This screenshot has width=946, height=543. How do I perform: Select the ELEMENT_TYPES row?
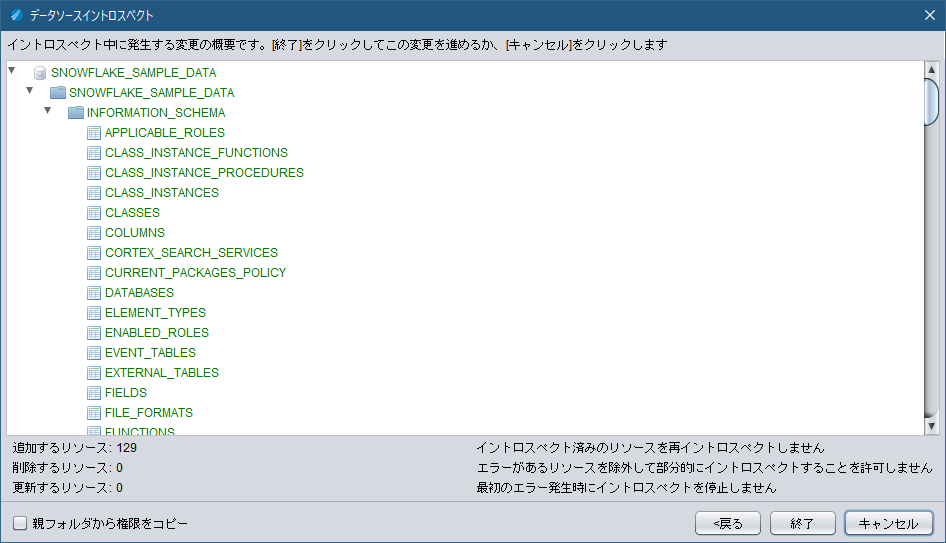point(155,313)
